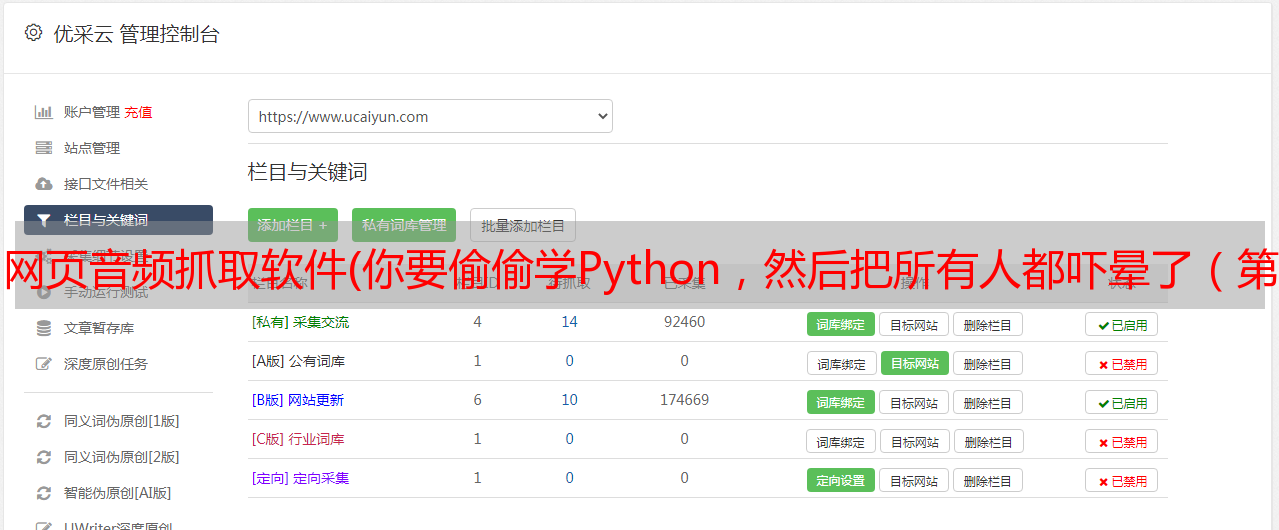Click the gear icon beside 优采云 管理控制台
The height and width of the screenshot is (530, 1279).
(x=33, y=33)
